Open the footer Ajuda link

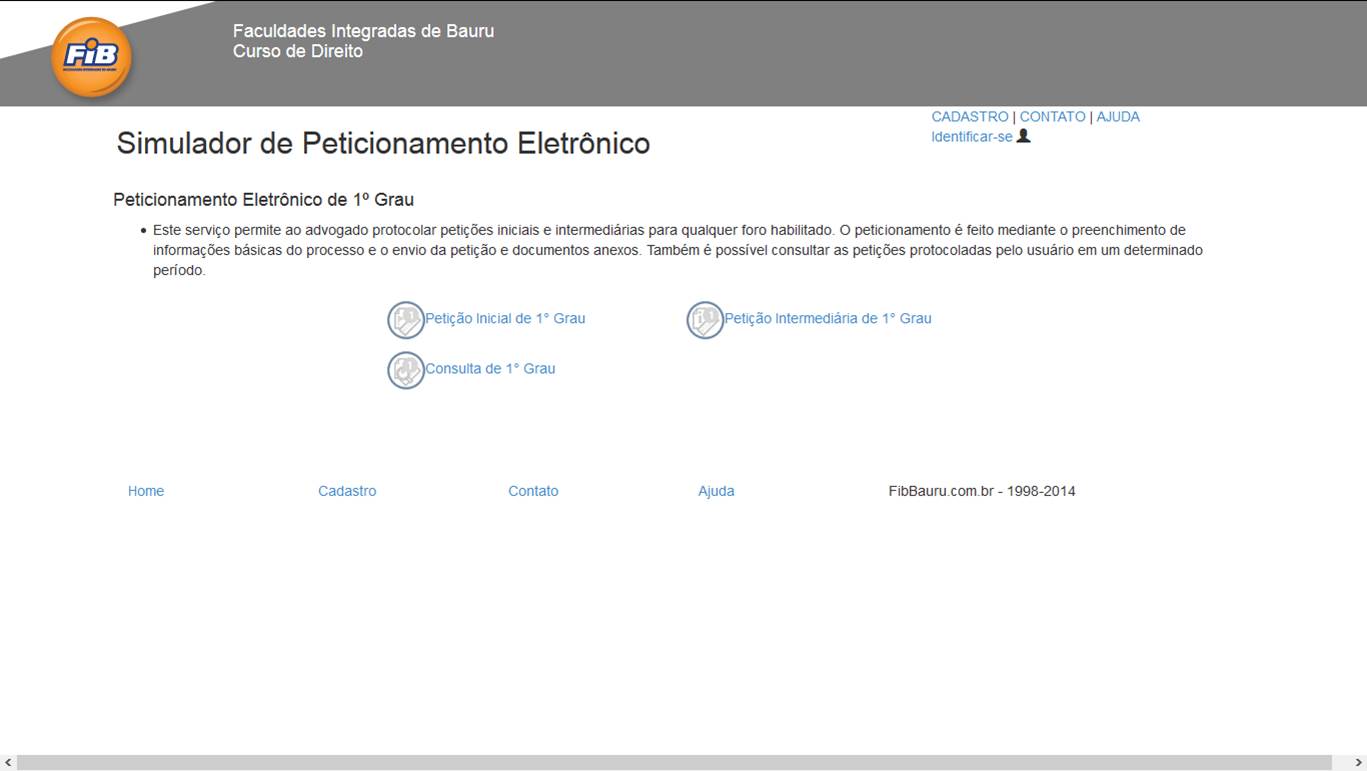click(716, 491)
